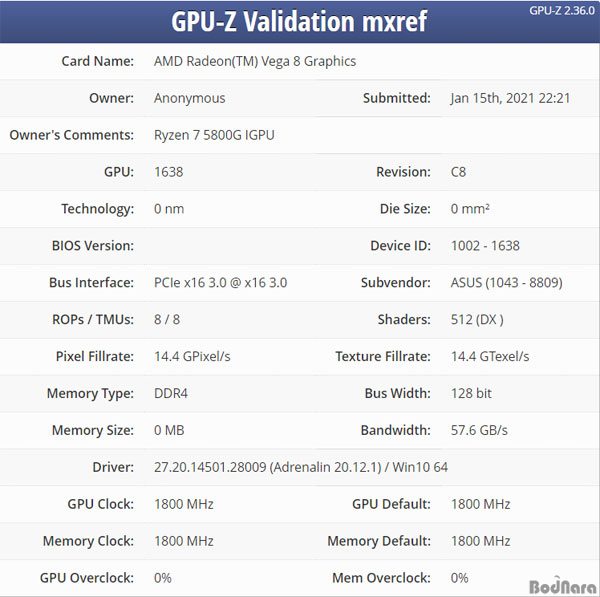Click the Memory Size value 0 MB
This screenshot has height=597, width=600.
pyautogui.click(x=169, y=431)
